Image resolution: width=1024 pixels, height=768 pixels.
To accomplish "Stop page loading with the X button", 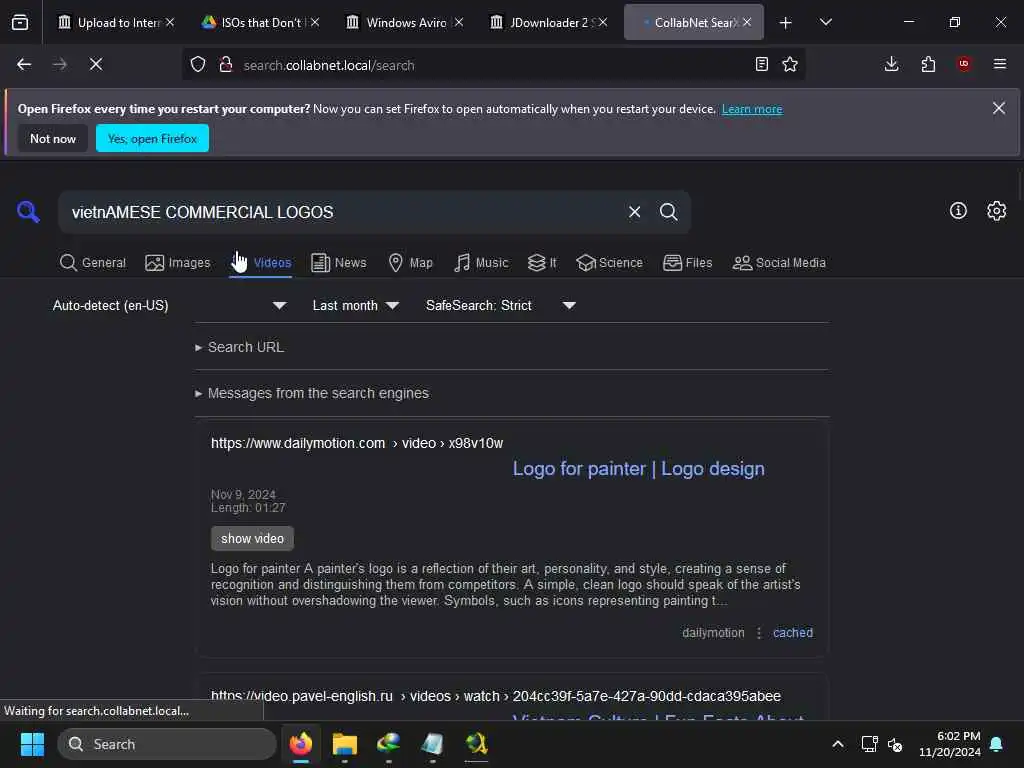I will 96,64.
